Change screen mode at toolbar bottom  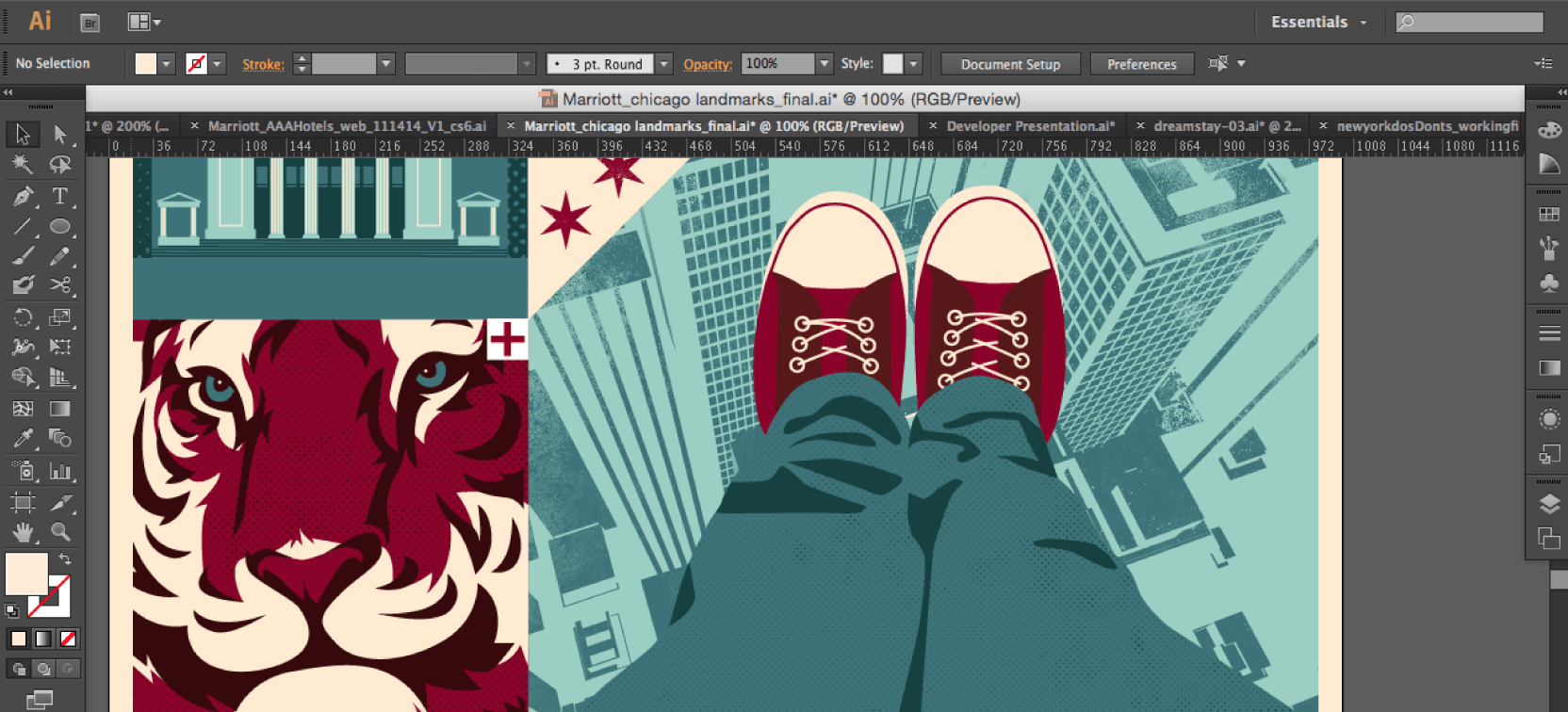[40, 700]
